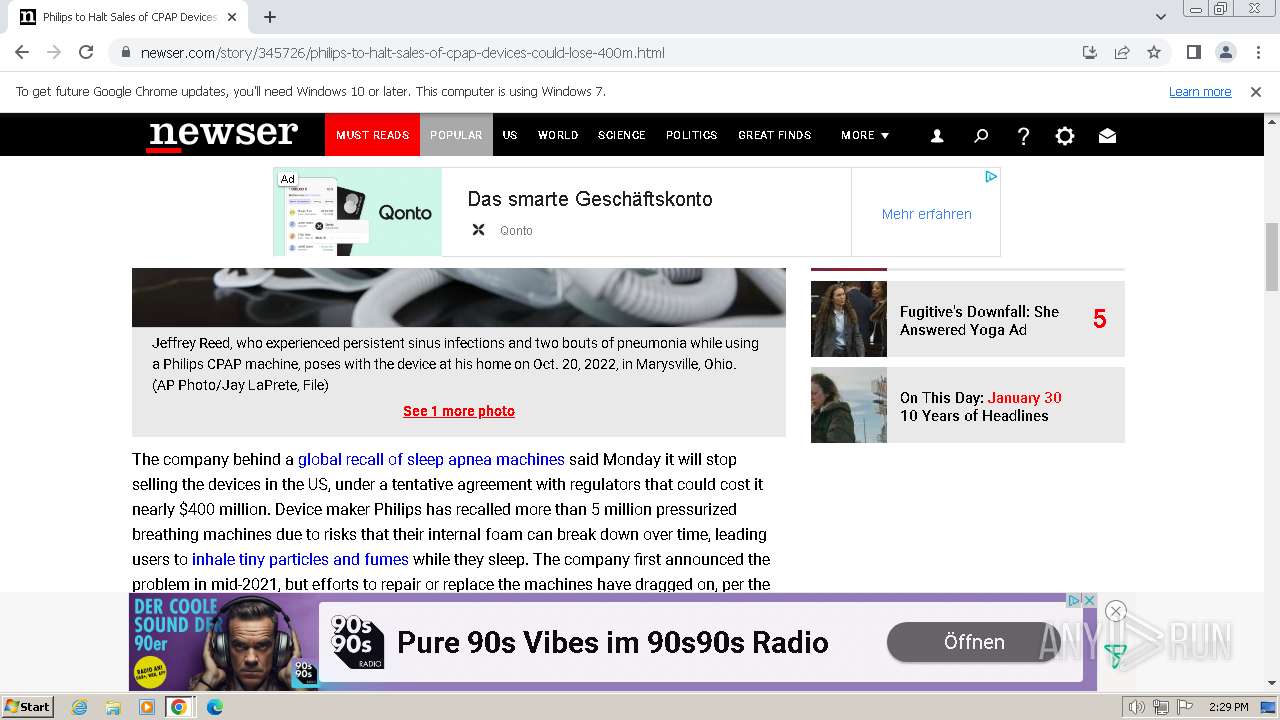Share this page via share icon

tap(1122, 52)
